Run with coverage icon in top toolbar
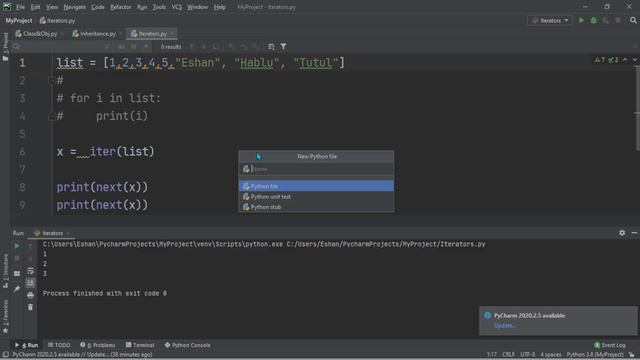640x360 pixels. point(606,20)
